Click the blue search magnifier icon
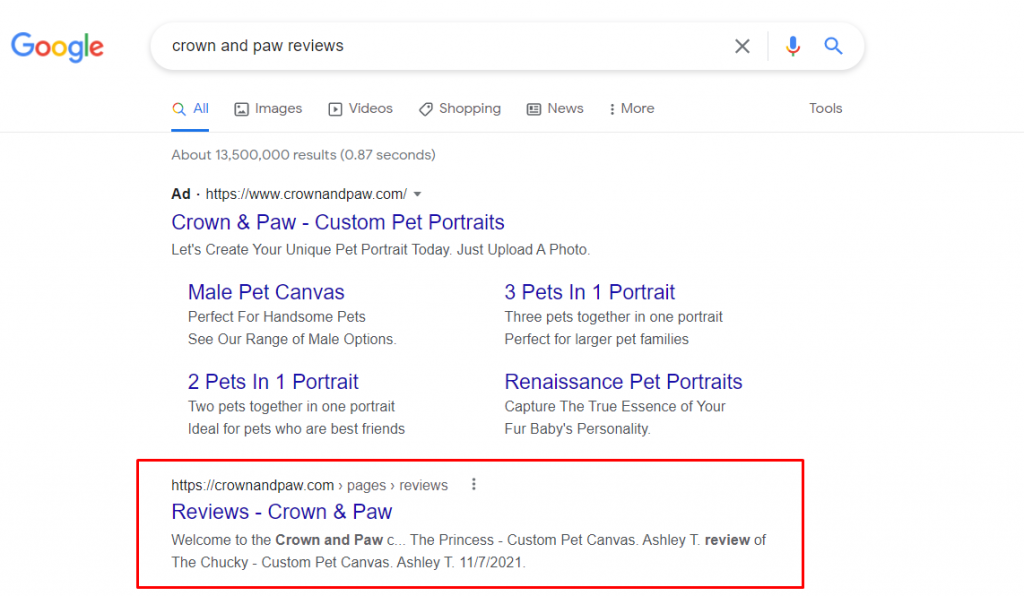 coord(833,46)
